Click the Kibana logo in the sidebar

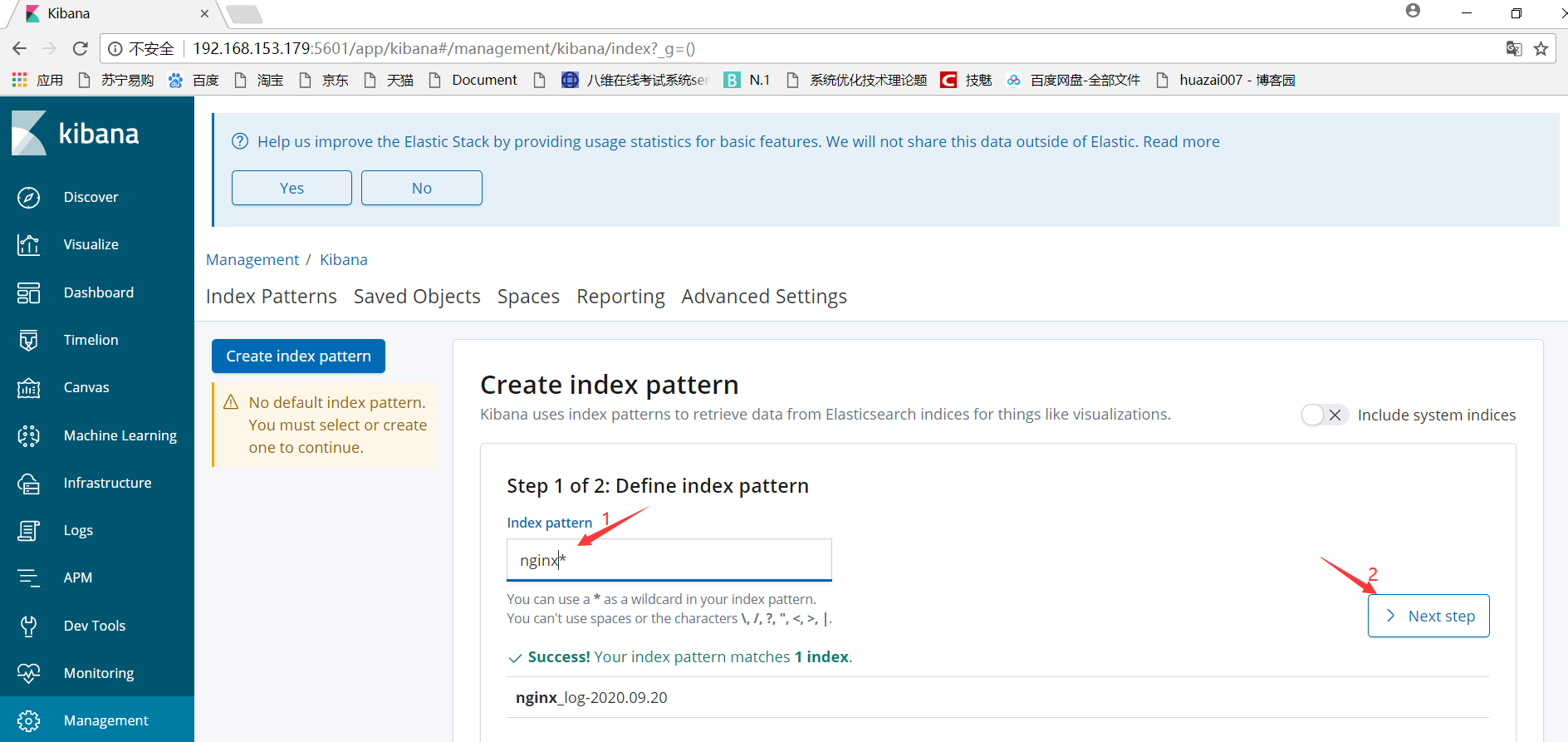76,133
